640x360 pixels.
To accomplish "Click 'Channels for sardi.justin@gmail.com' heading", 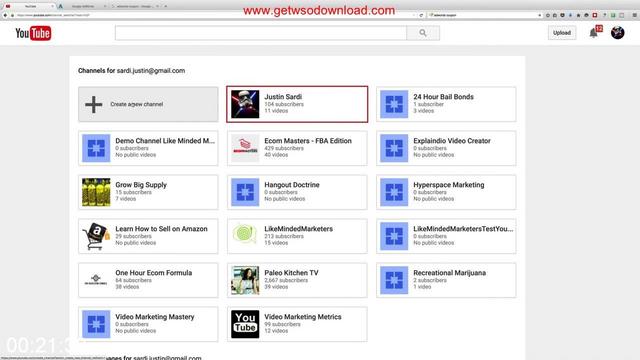I will (131, 71).
